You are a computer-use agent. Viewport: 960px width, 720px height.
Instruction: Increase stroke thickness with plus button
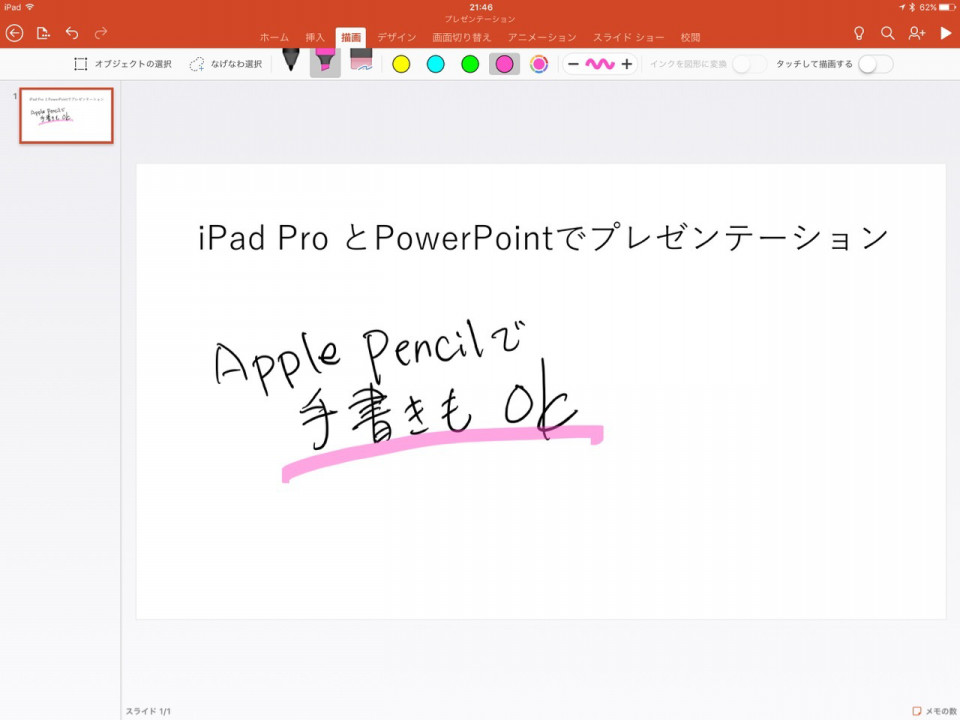(626, 64)
